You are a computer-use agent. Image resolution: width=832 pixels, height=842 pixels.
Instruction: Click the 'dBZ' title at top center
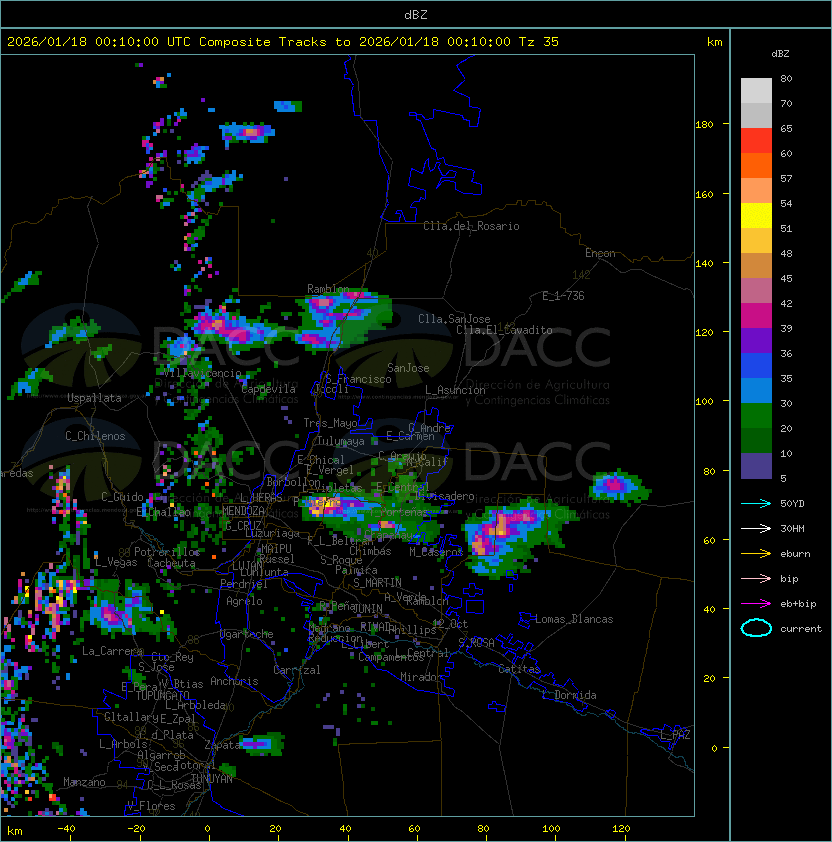pos(416,14)
